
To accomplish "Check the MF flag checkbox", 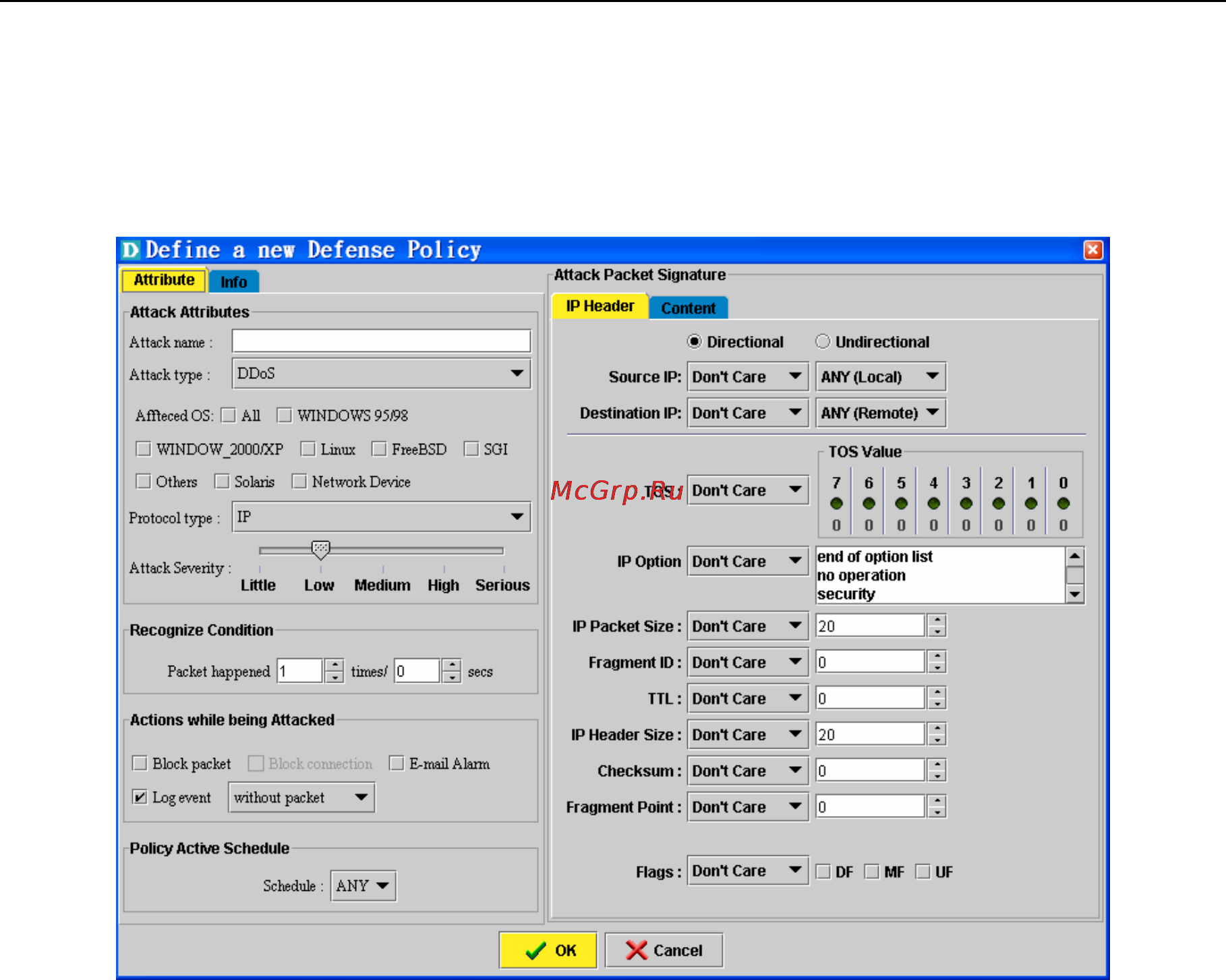I will [872, 871].
